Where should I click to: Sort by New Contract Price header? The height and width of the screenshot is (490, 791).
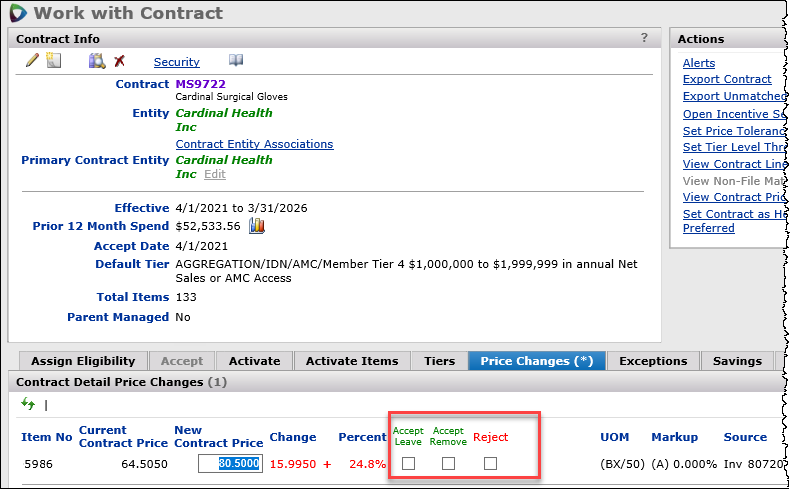[x=218, y=437]
